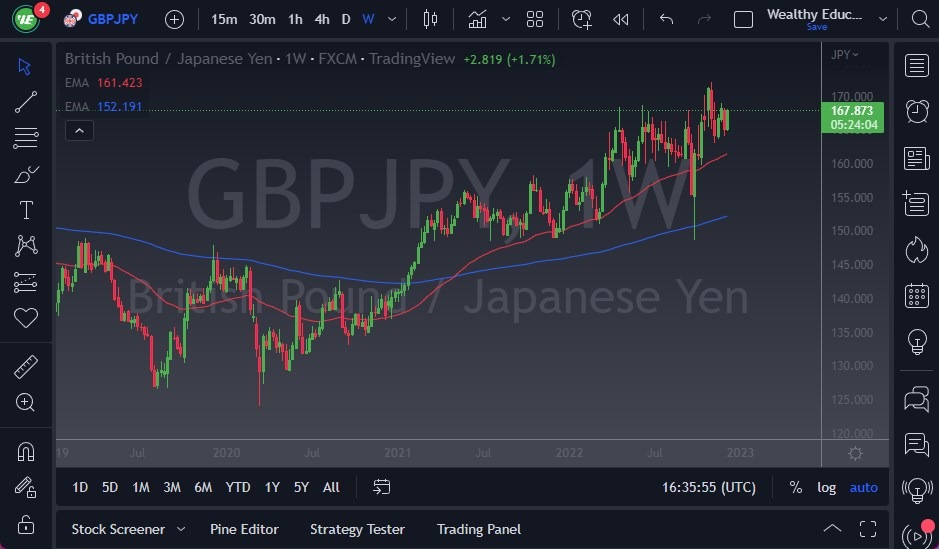Open the Stock Screener tab

118,529
